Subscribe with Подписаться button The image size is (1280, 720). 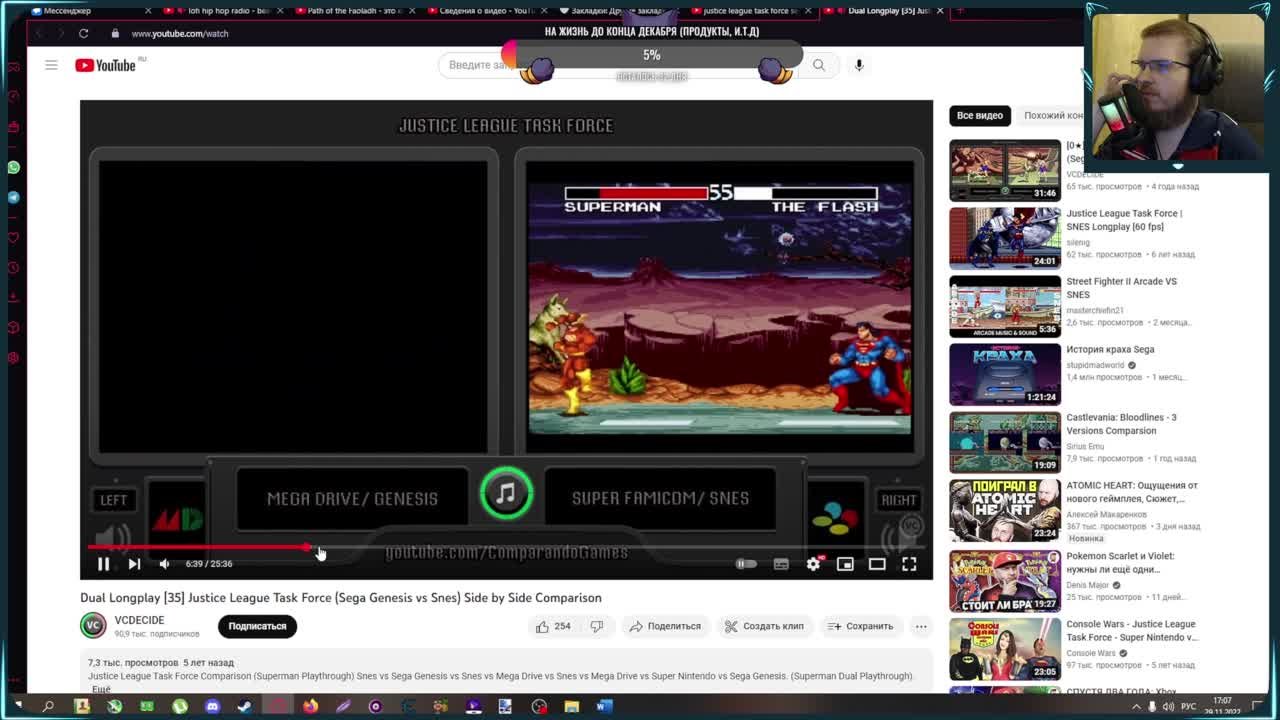click(x=257, y=626)
